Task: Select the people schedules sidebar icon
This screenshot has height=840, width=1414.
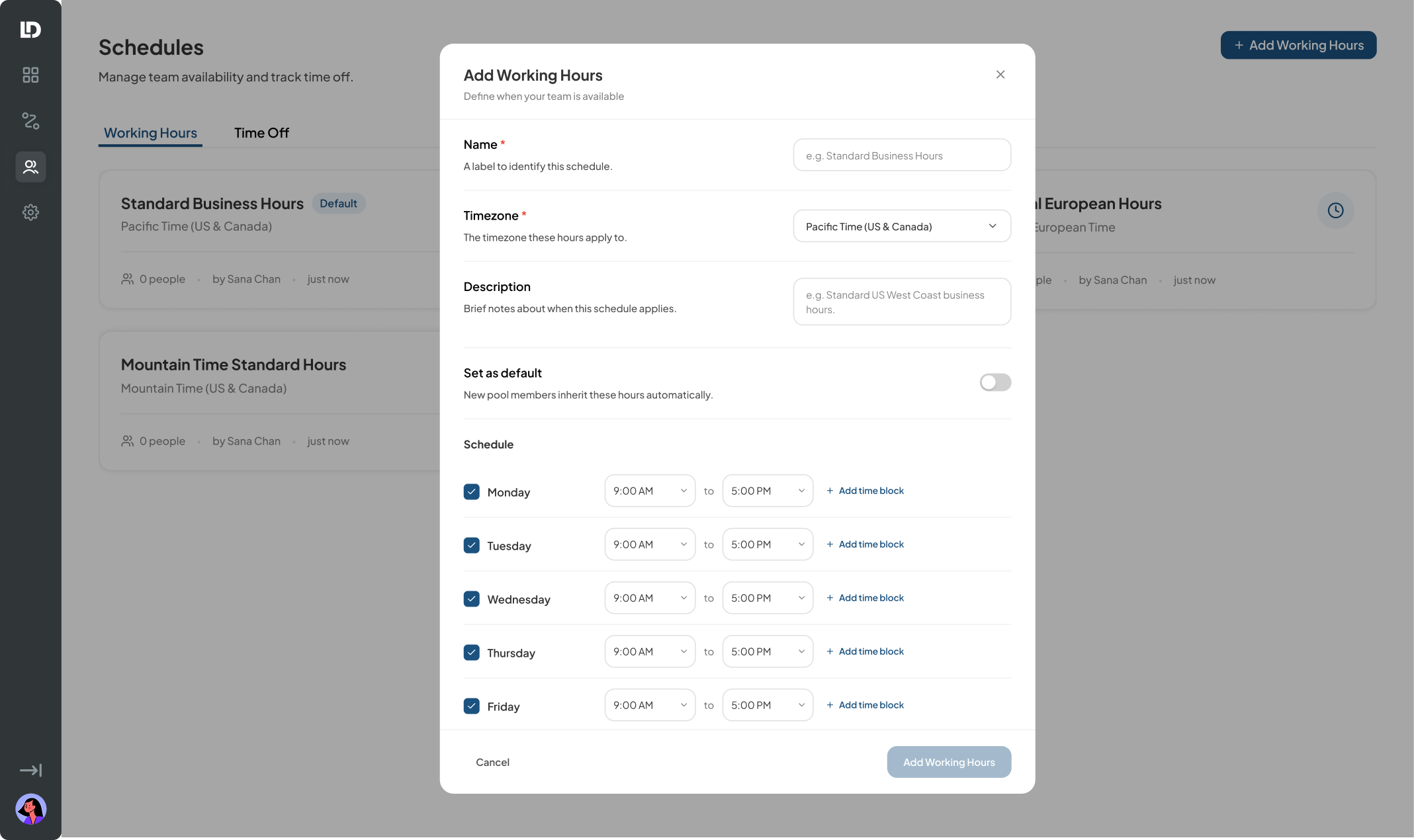Action: 30,167
